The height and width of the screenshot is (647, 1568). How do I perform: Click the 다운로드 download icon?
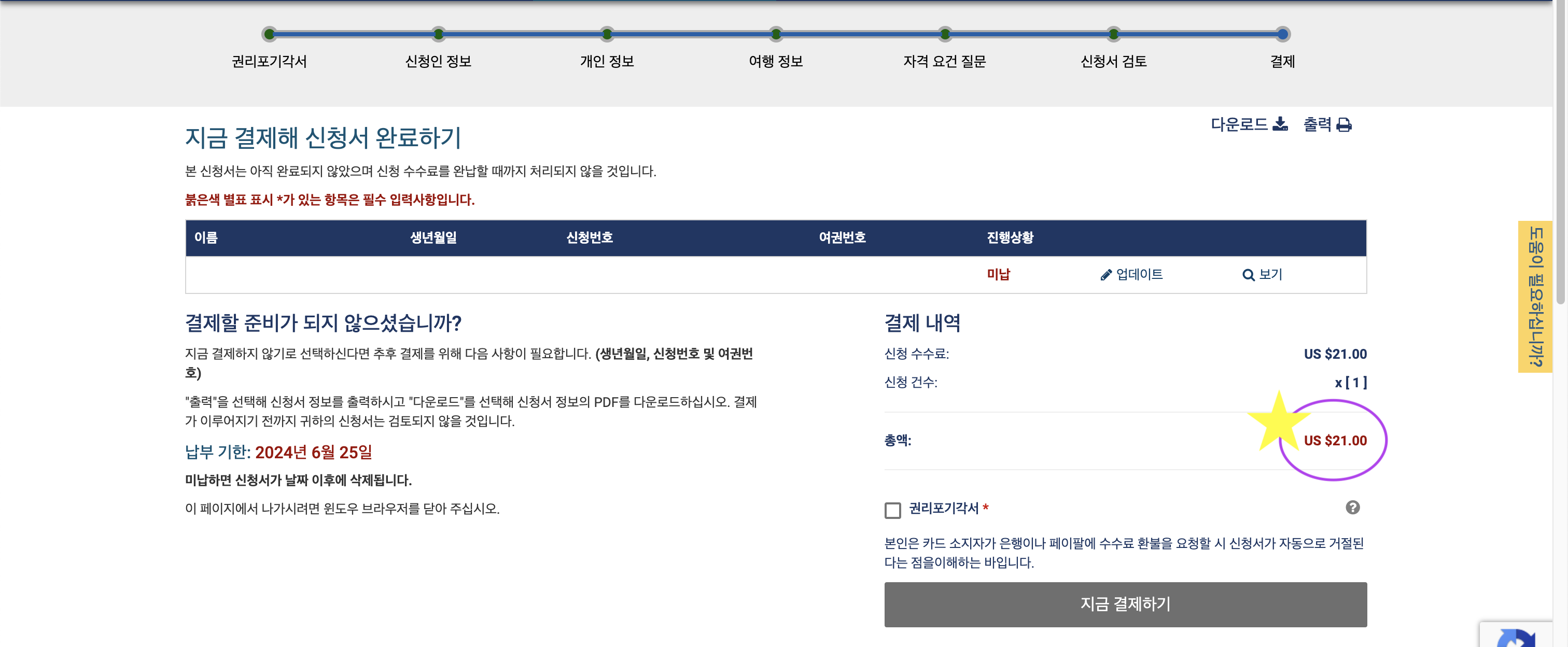point(1280,124)
